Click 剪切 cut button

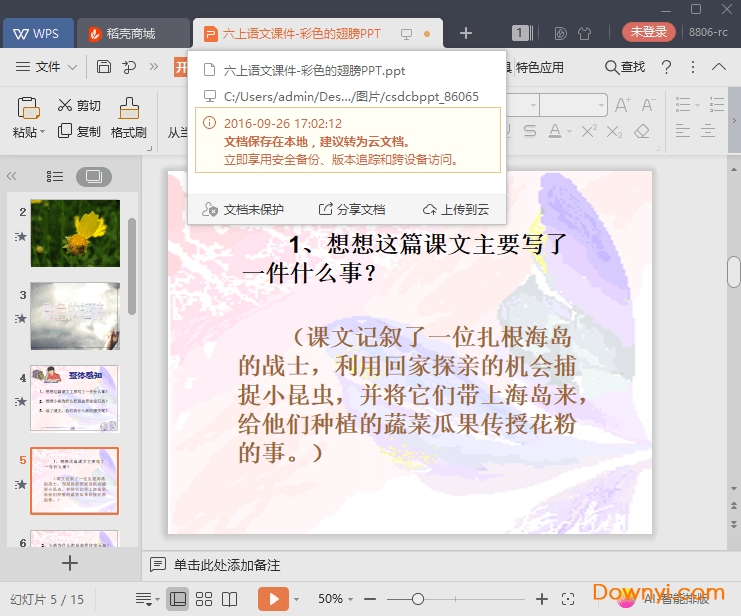pos(79,105)
